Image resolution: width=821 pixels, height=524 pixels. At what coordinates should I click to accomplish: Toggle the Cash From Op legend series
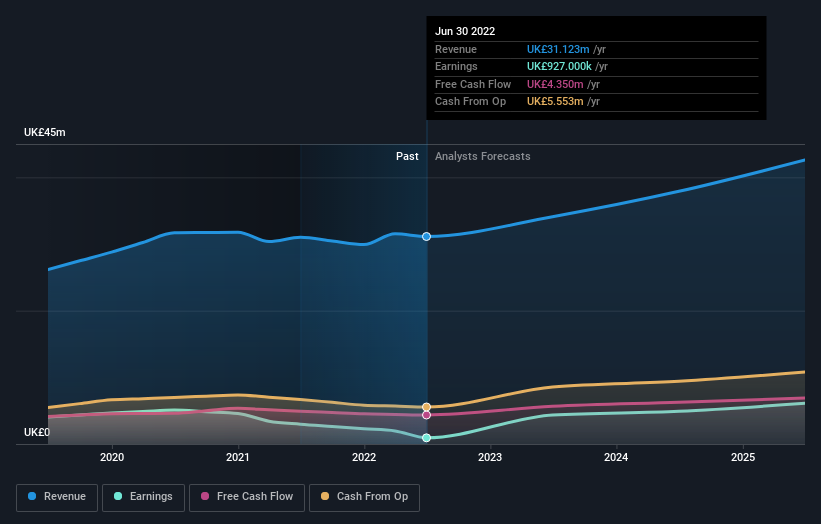tap(364, 497)
